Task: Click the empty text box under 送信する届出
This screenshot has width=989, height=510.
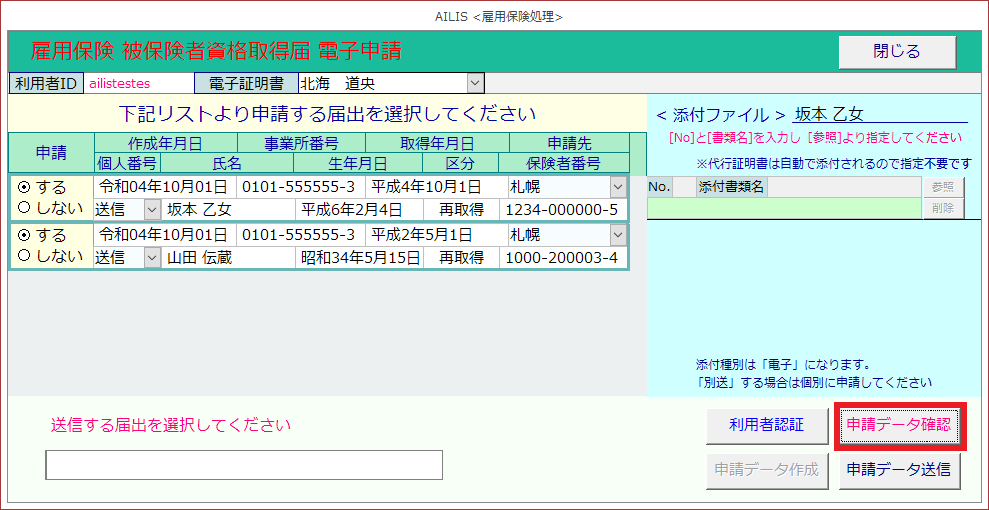Action: pyautogui.click(x=244, y=465)
